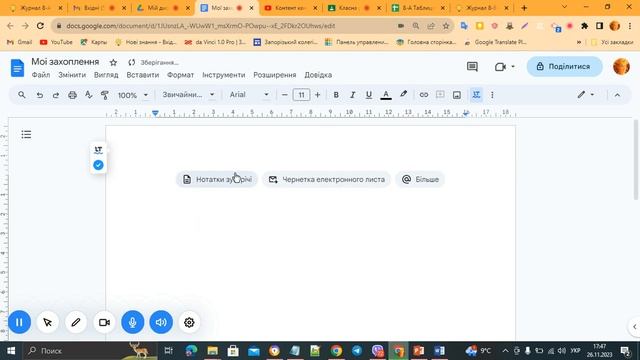Image resolution: width=640 pixels, height=360 pixels.
Task: Open the Google account avatar in Docs
Action: pos(621,67)
